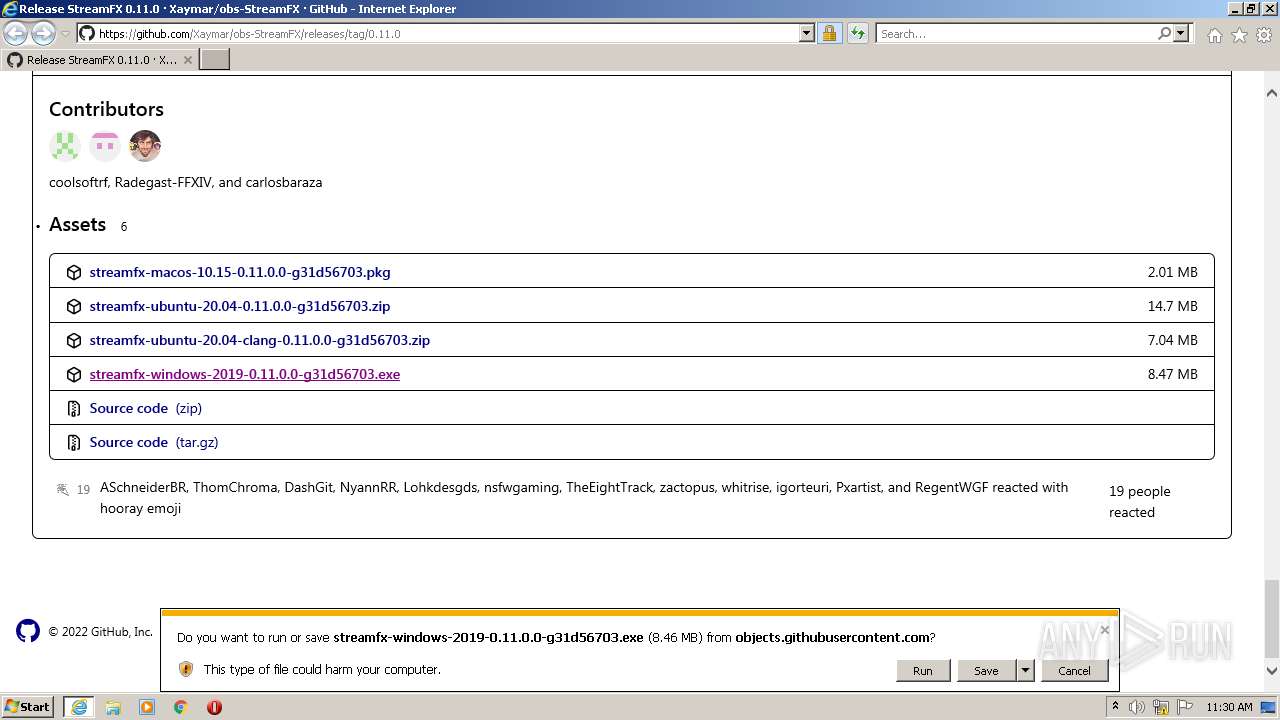Click Internet Explorer taskbar icon
1280x720 pixels.
(78, 707)
